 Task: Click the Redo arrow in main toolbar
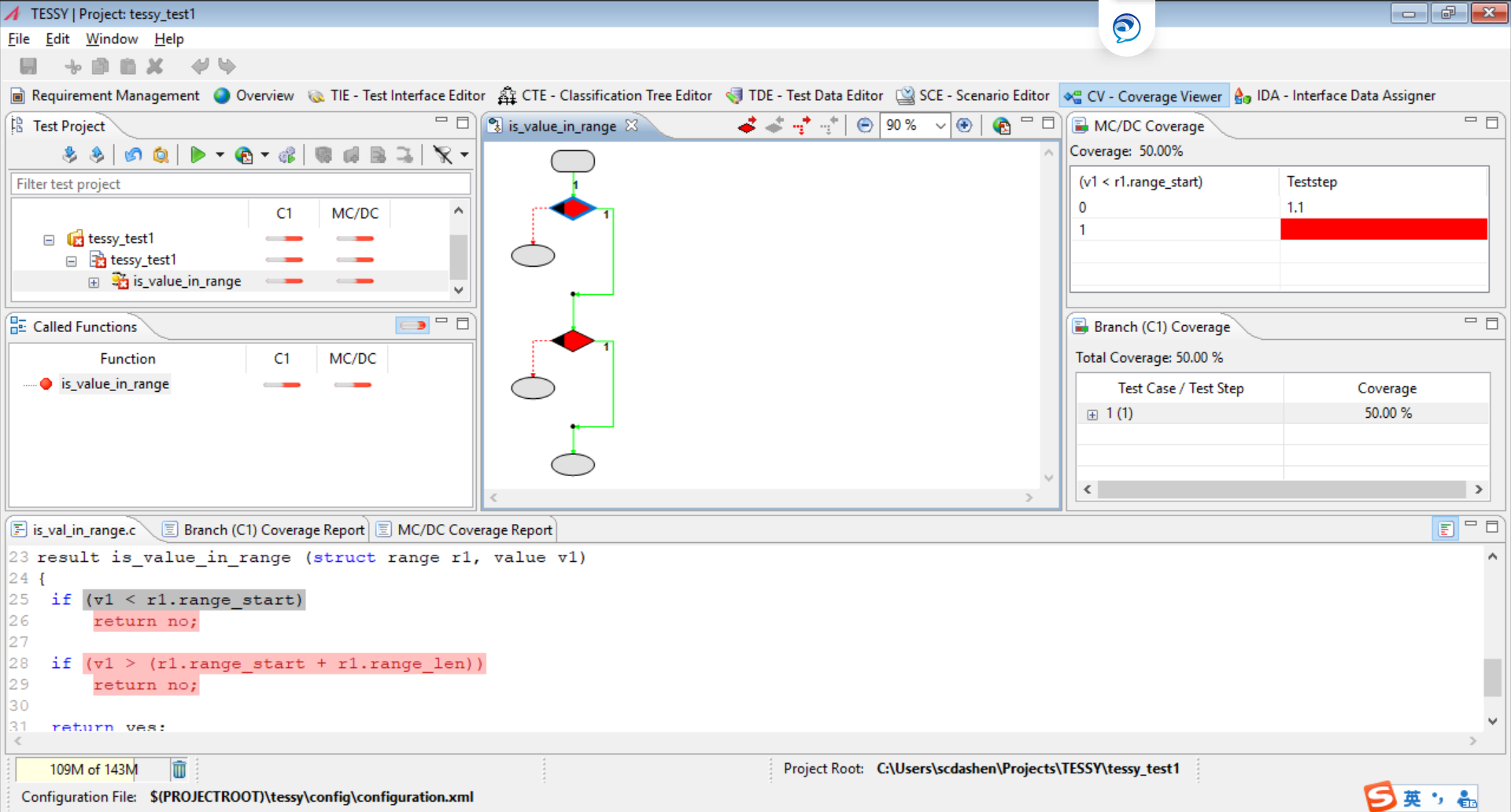click(x=227, y=67)
